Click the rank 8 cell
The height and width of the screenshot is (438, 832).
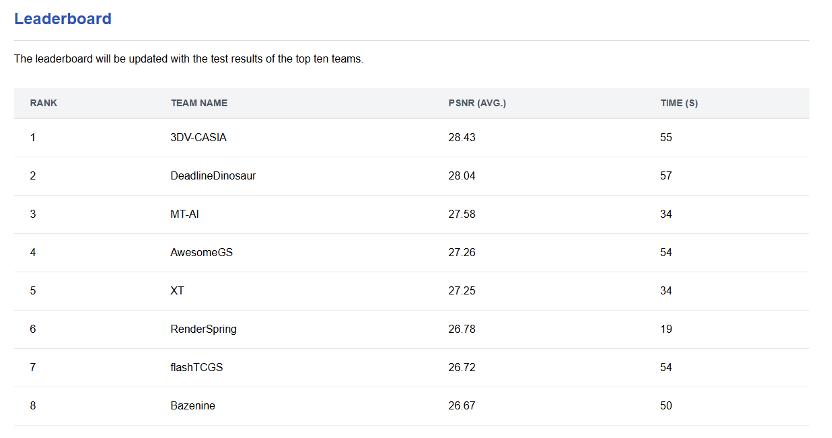click(x=33, y=405)
